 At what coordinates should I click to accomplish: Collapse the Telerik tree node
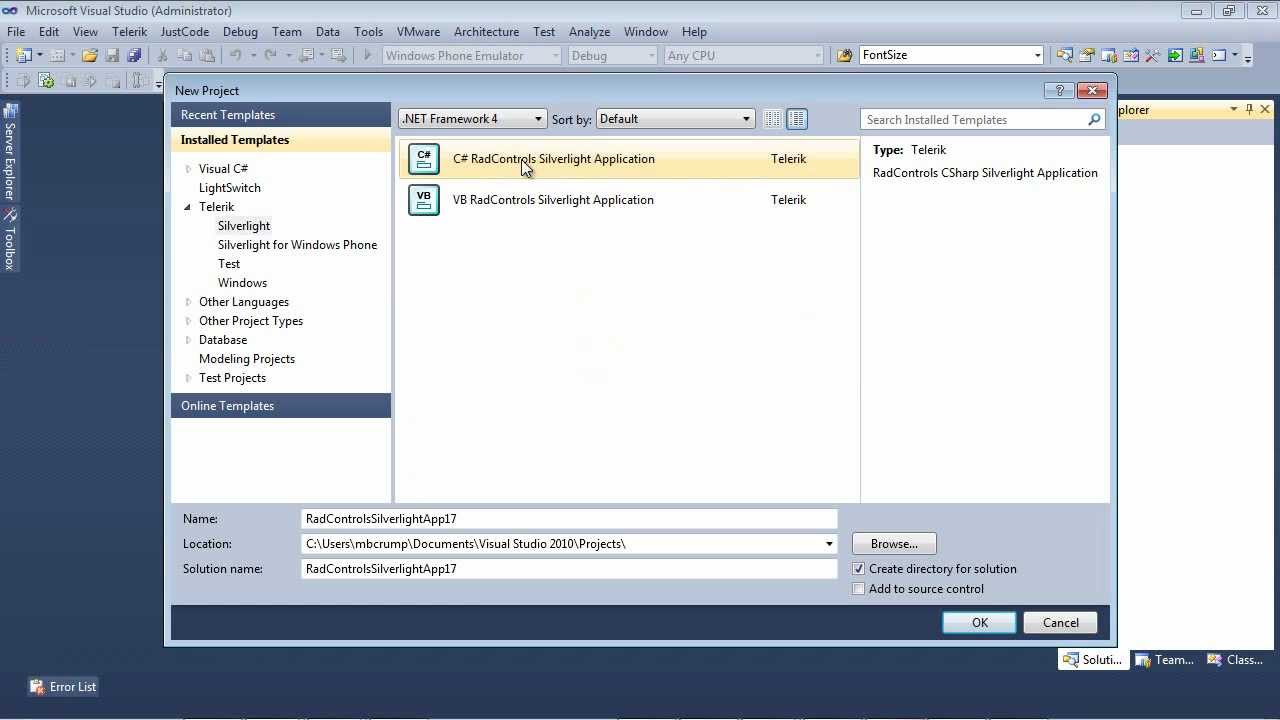[x=188, y=207]
